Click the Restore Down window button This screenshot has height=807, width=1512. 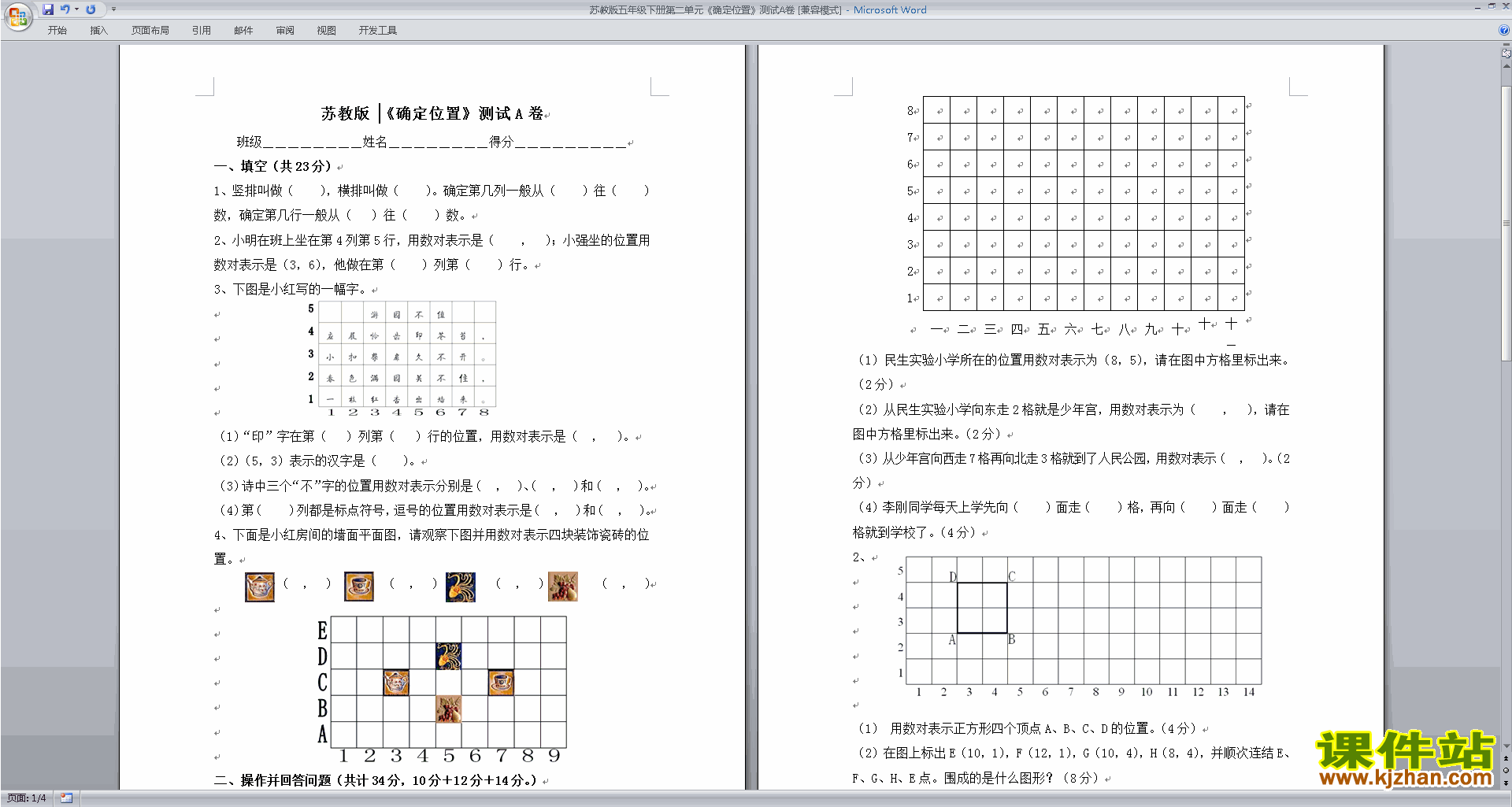(1491, 6)
